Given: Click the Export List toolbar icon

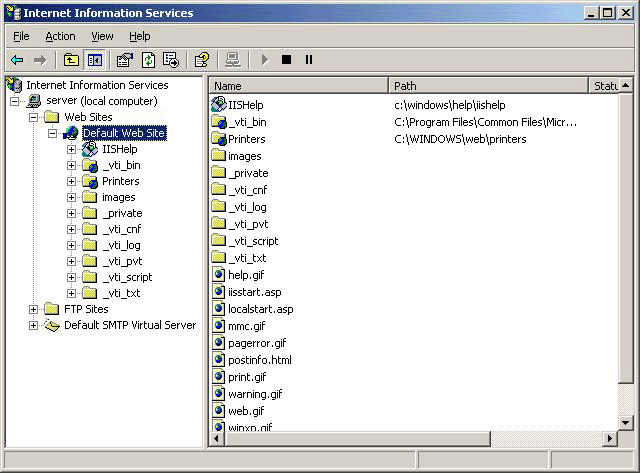Looking at the screenshot, I should coord(171,60).
